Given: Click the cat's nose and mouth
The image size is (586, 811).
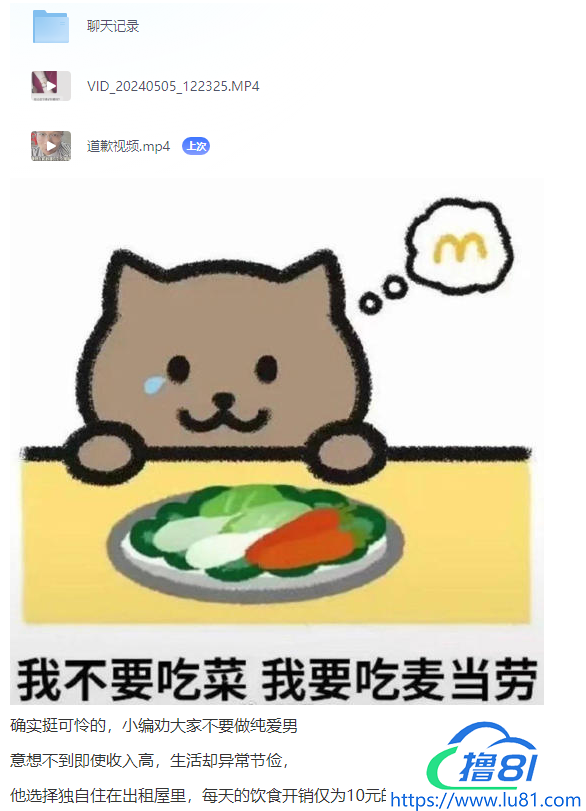Looking at the screenshot, I should [223, 413].
